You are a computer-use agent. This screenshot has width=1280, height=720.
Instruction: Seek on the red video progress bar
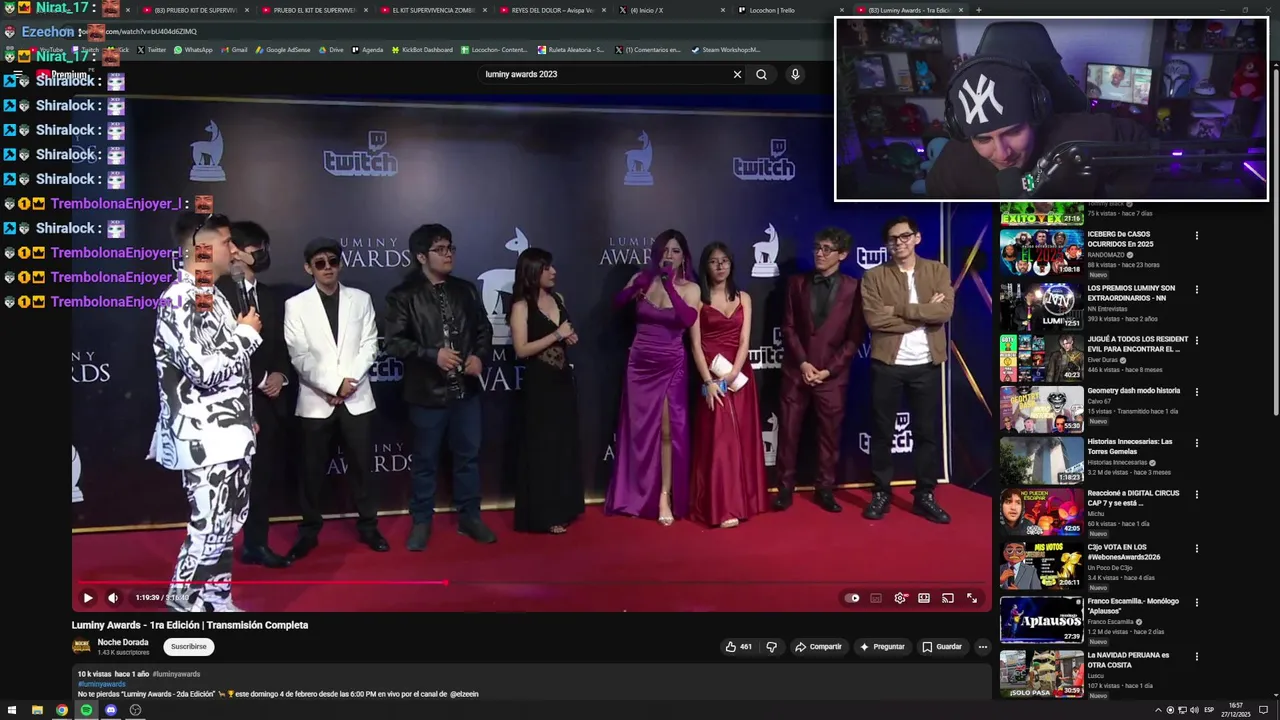click(530, 582)
